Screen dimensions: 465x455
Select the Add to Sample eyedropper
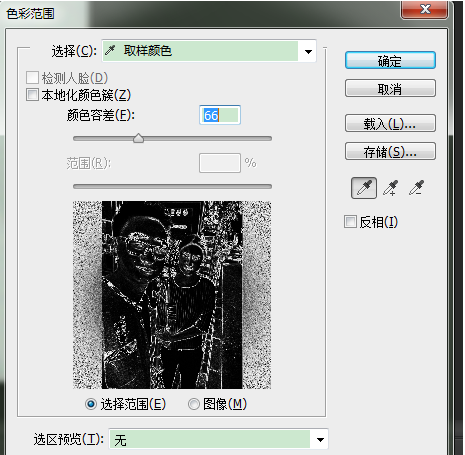(390, 188)
